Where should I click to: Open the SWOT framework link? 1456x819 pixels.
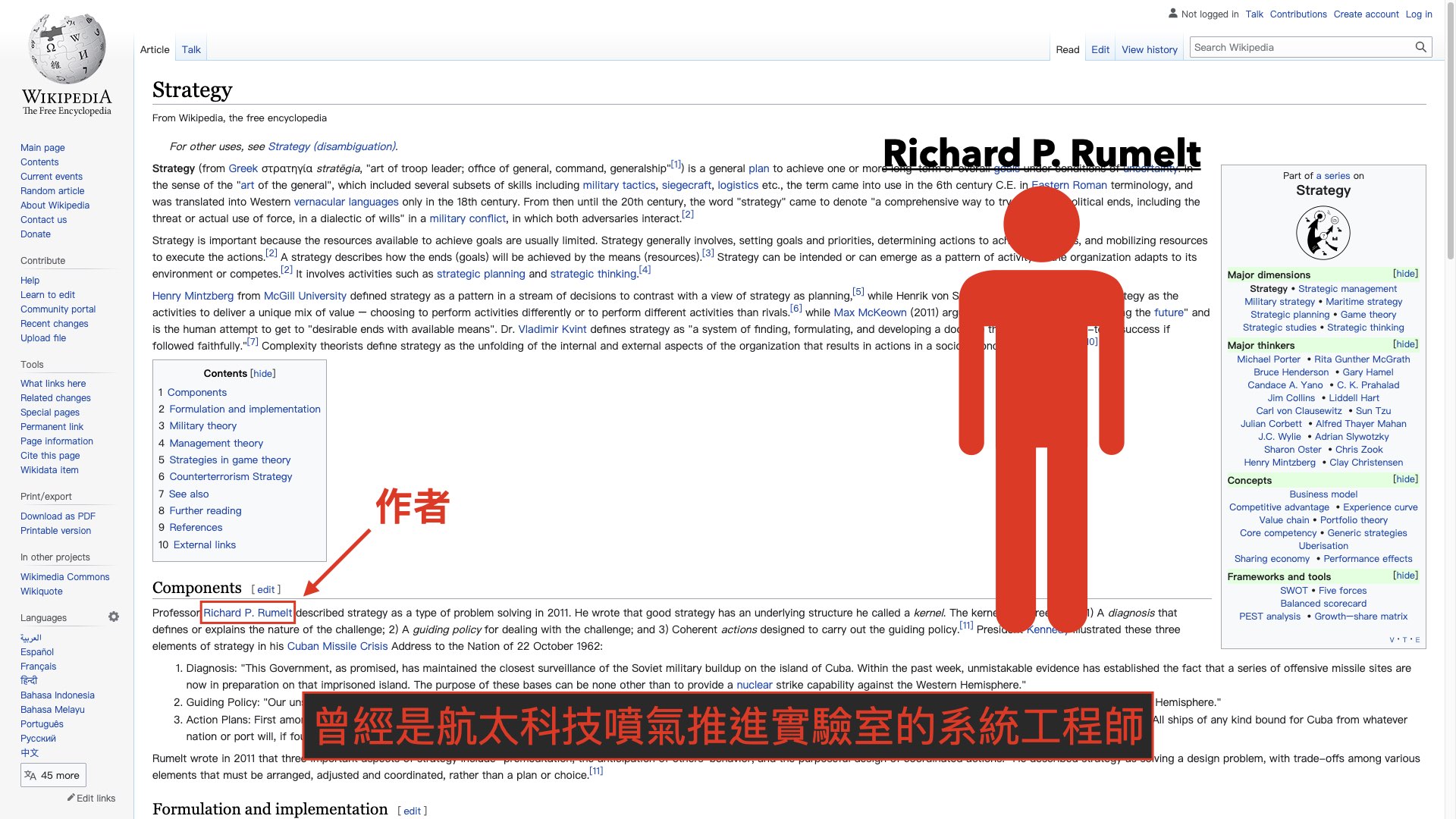click(1294, 591)
